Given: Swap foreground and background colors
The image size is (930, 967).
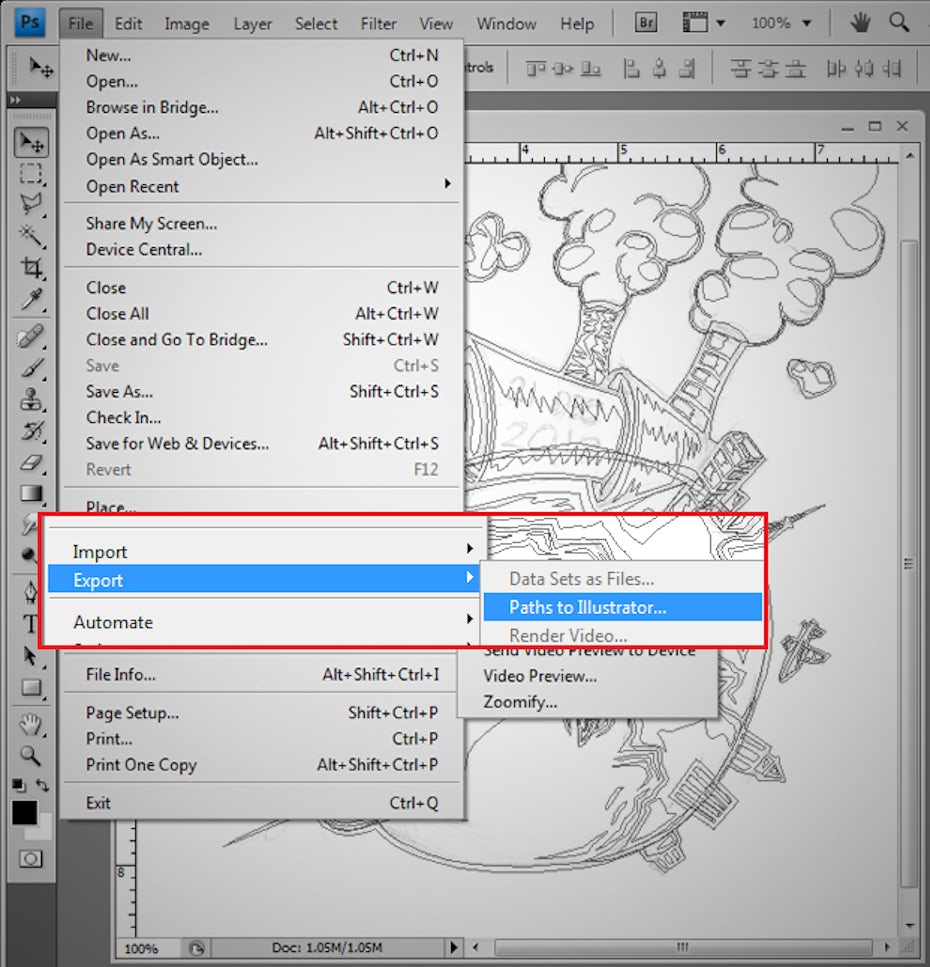Looking at the screenshot, I should [42, 786].
